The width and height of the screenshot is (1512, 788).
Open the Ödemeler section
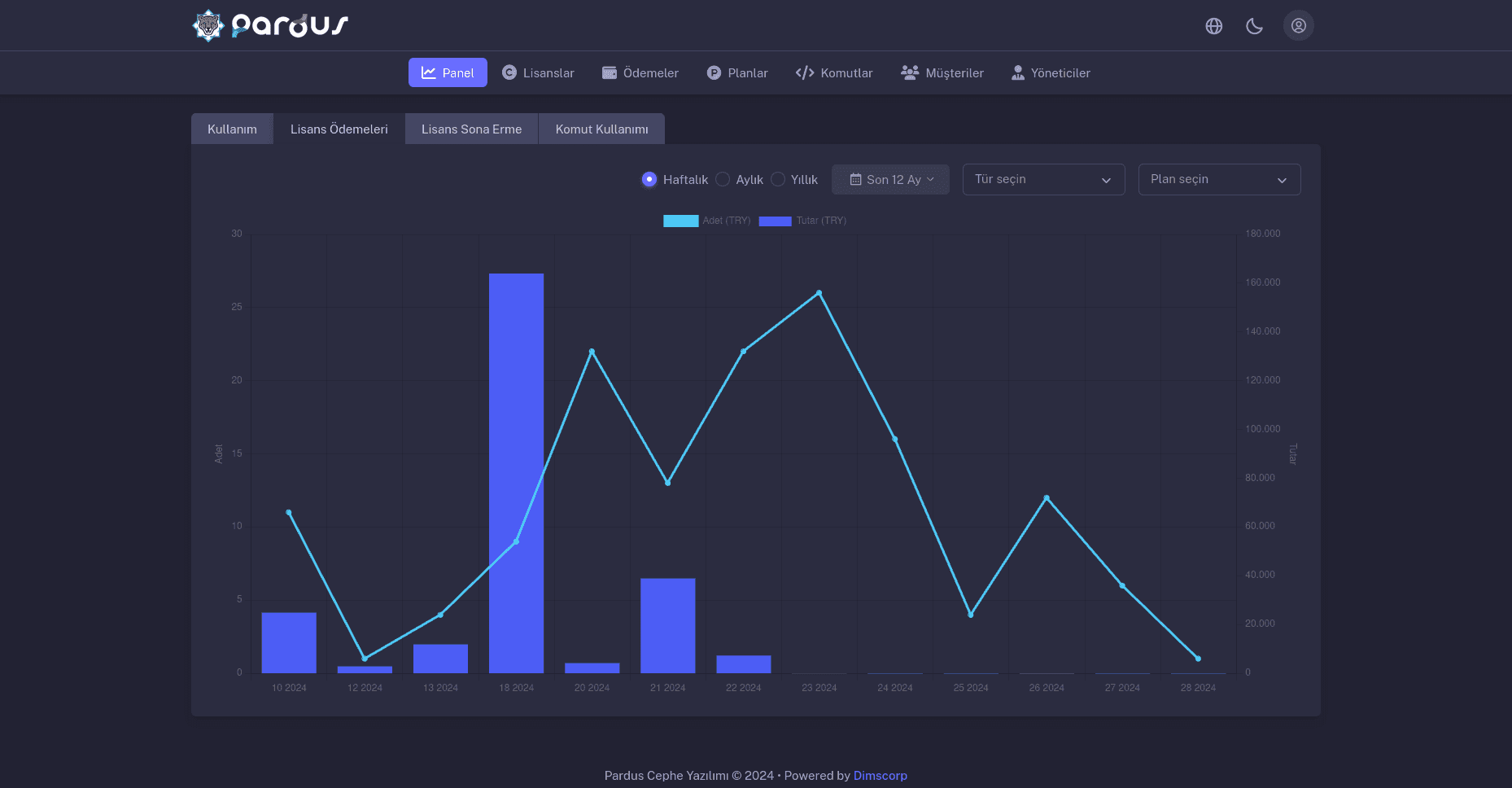[640, 72]
